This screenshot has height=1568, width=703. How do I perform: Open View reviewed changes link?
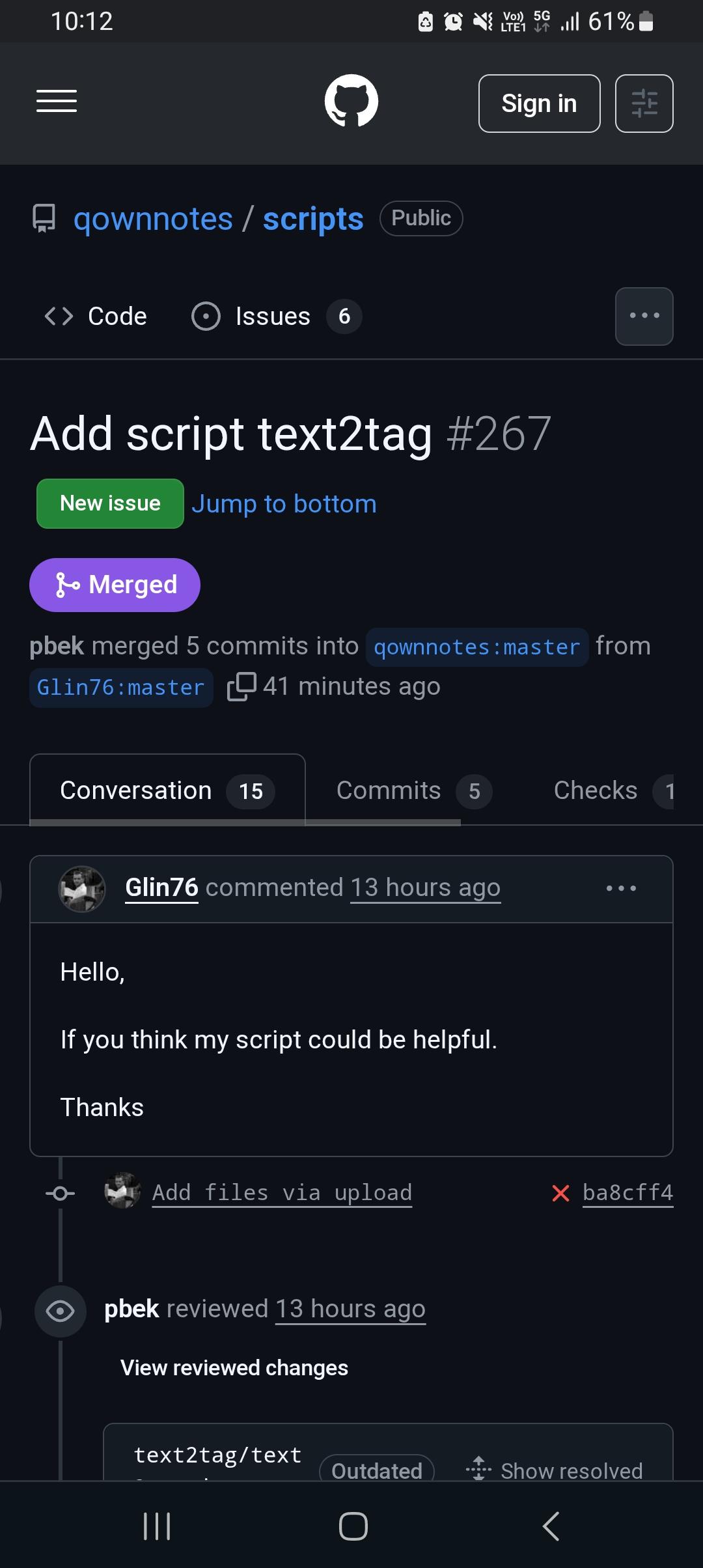pos(234,1367)
